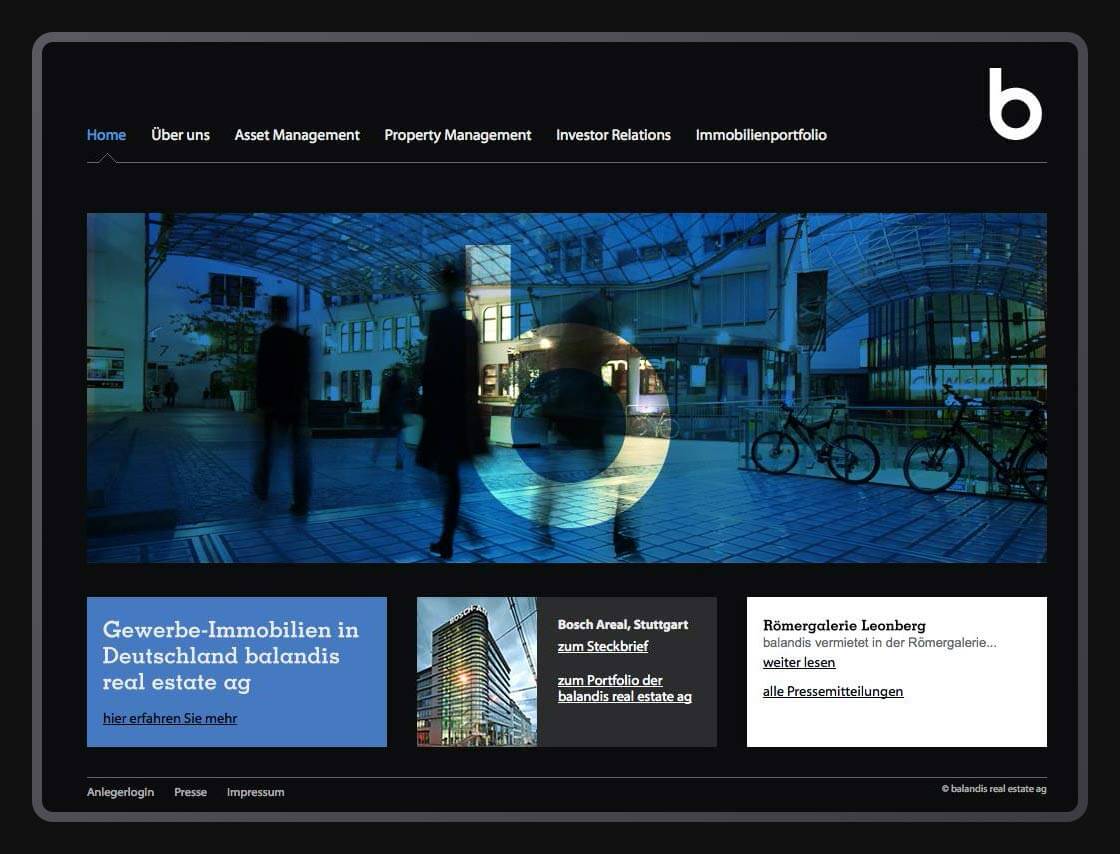Open the Impressum footer link
The width and height of the screenshot is (1120, 854).
click(x=255, y=792)
